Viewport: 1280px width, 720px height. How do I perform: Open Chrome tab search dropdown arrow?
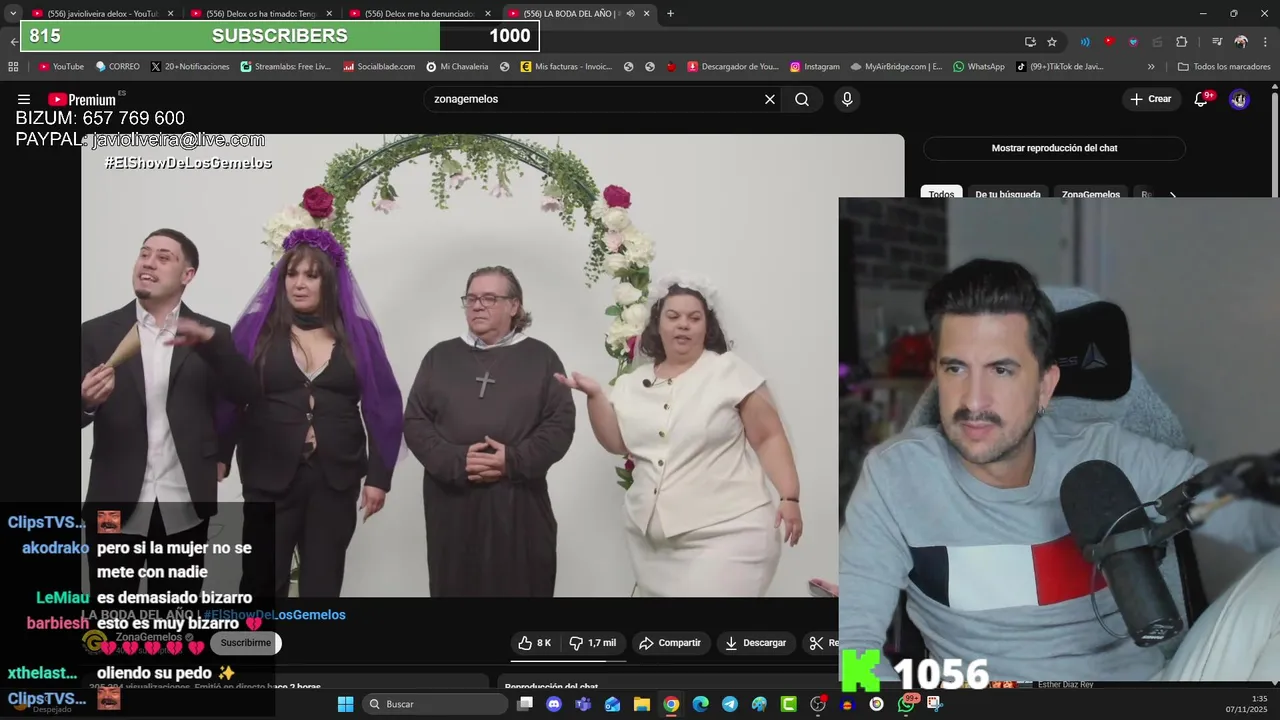(13, 13)
